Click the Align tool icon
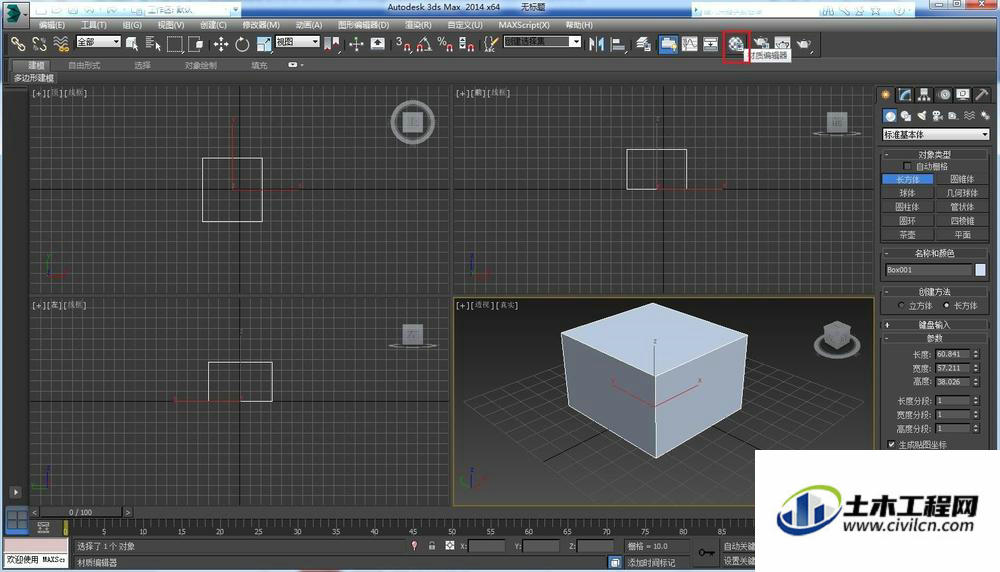Screen dimensions: 1000x572 point(618,44)
